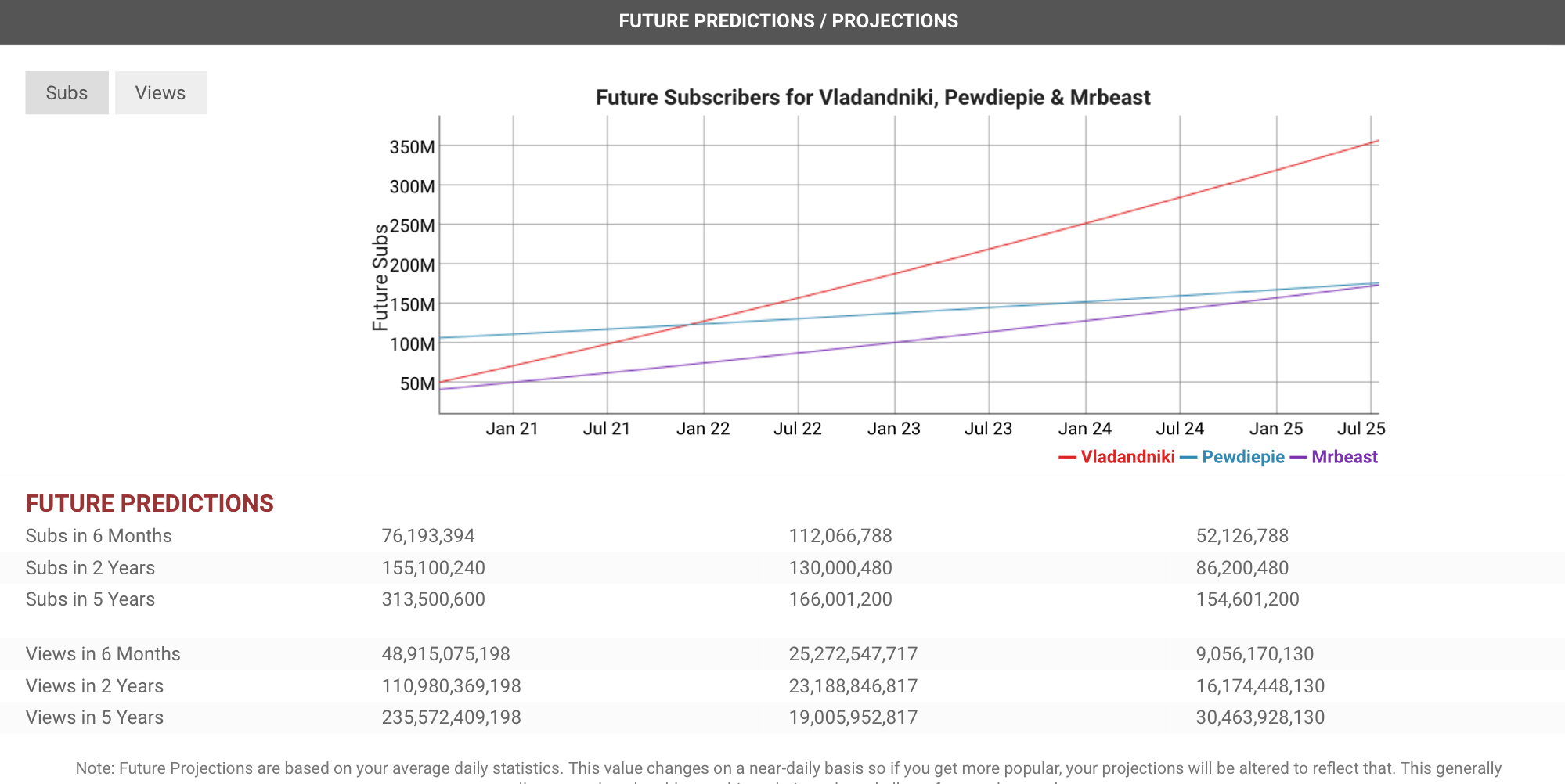Image resolution: width=1565 pixels, height=784 pixels.
Task: Click the note about Future Projections
Action: coord(788,771)
